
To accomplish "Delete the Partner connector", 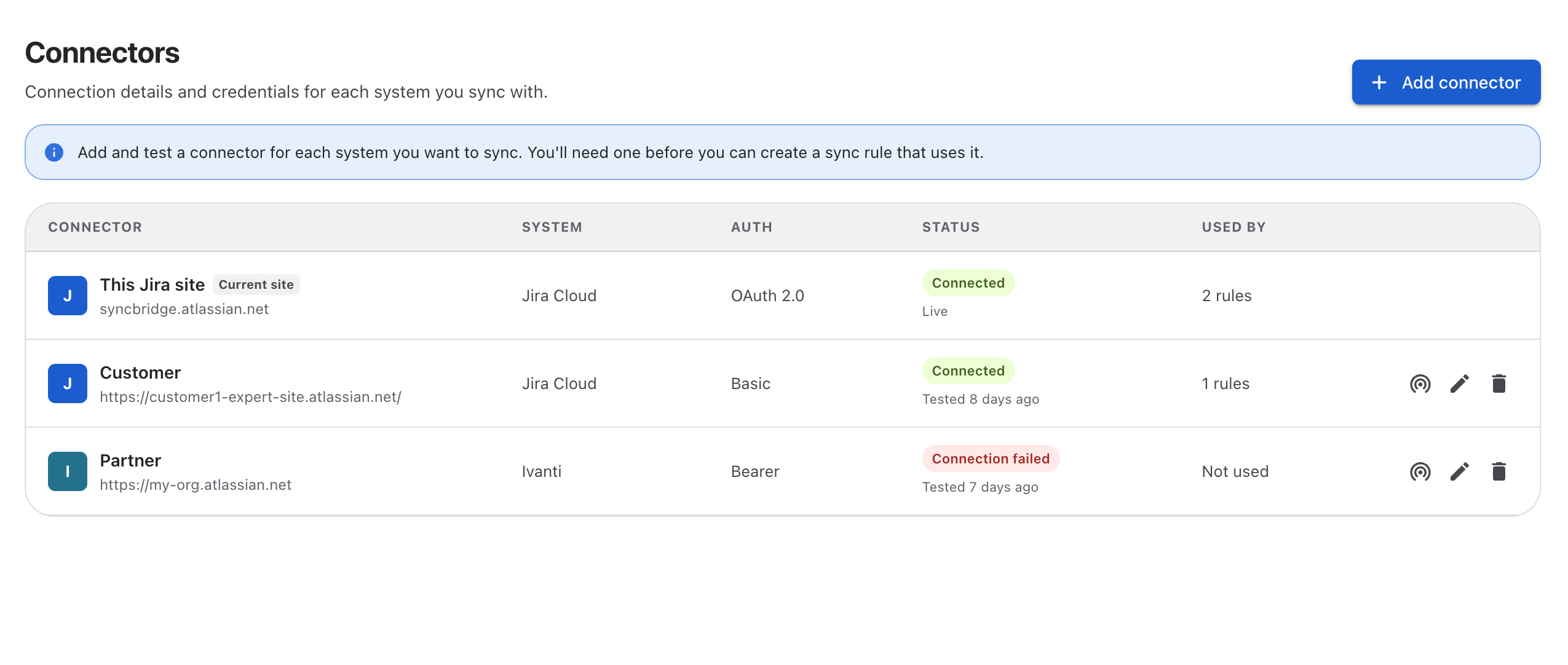I will (x=1499, y=471).
